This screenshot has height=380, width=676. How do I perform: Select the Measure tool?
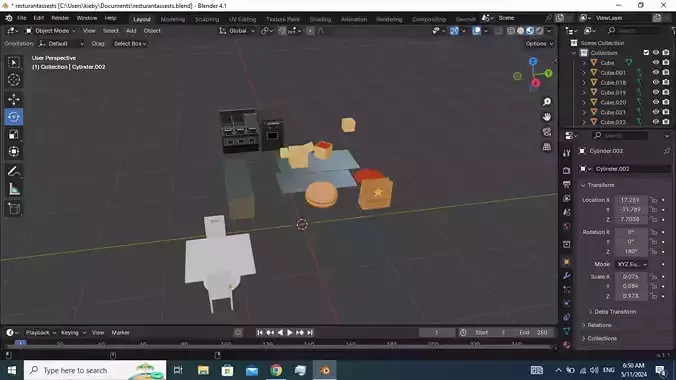point(14,189)
